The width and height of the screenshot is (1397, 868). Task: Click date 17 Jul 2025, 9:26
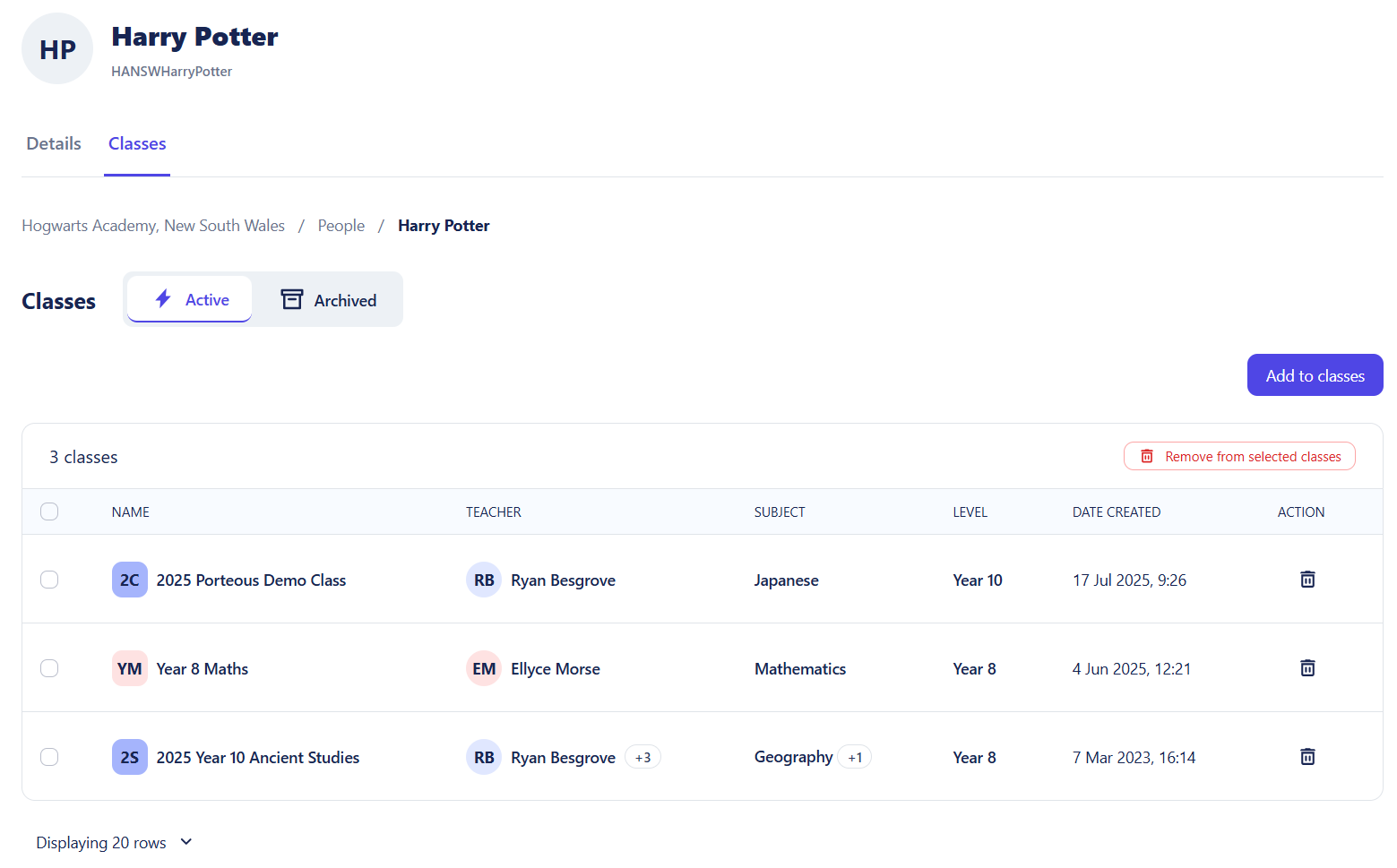[1129, 580]
